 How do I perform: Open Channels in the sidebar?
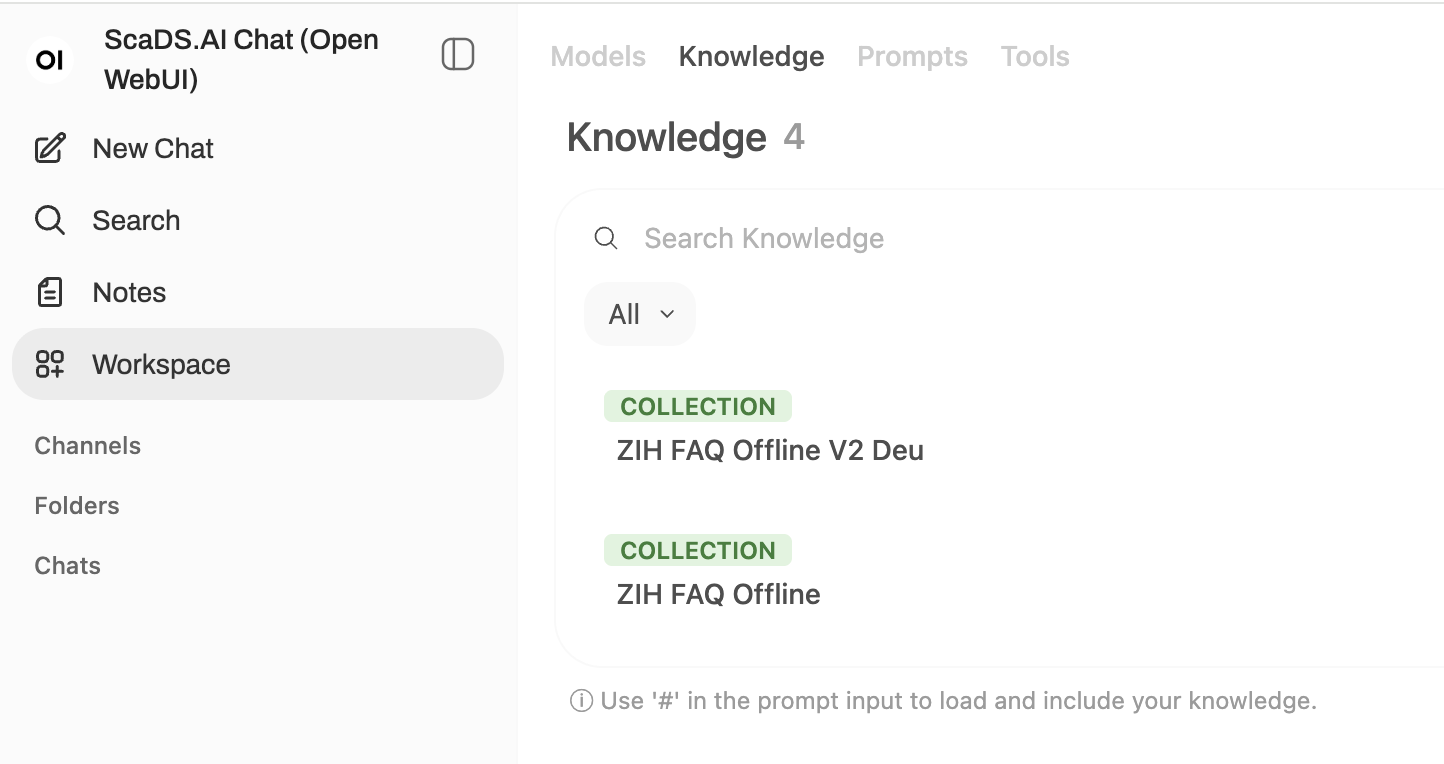[x=87, y=445]
